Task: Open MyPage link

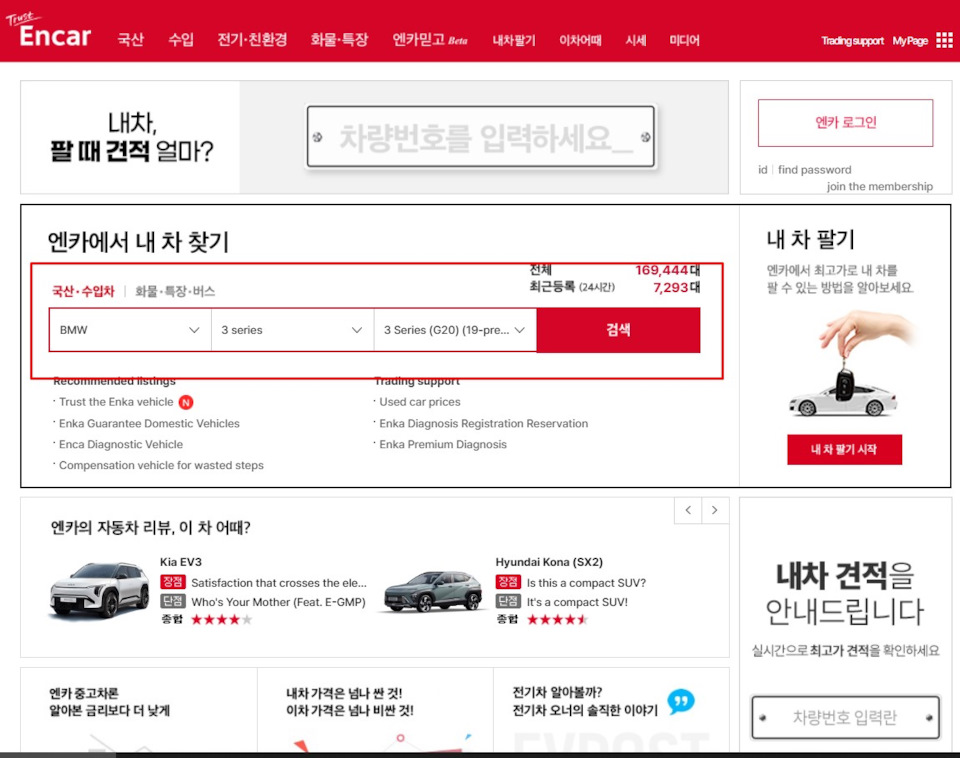Action: tap(910, 41)
